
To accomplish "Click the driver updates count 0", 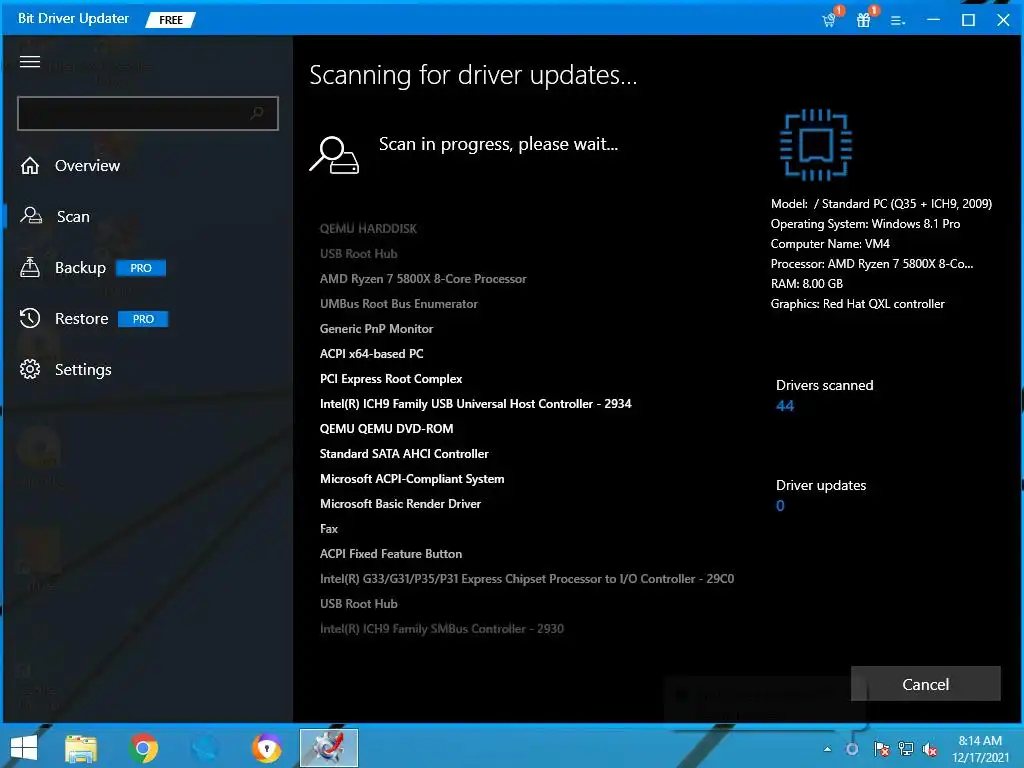I will [780, 505].
